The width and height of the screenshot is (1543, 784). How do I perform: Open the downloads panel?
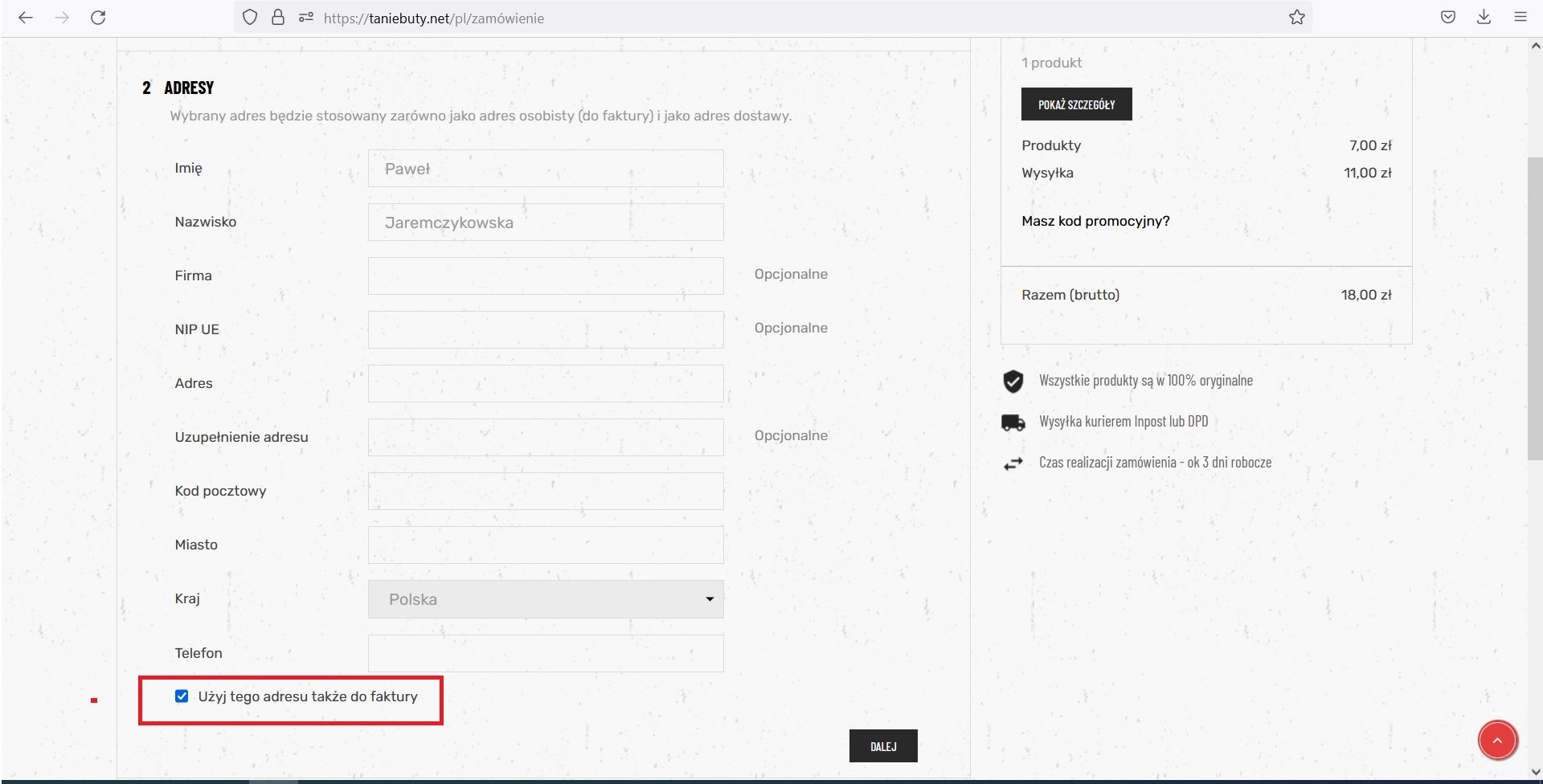click(x=1484, y=18)
